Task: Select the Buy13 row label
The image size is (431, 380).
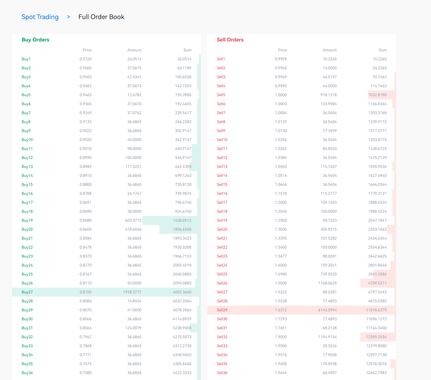Action: point(27,167)
